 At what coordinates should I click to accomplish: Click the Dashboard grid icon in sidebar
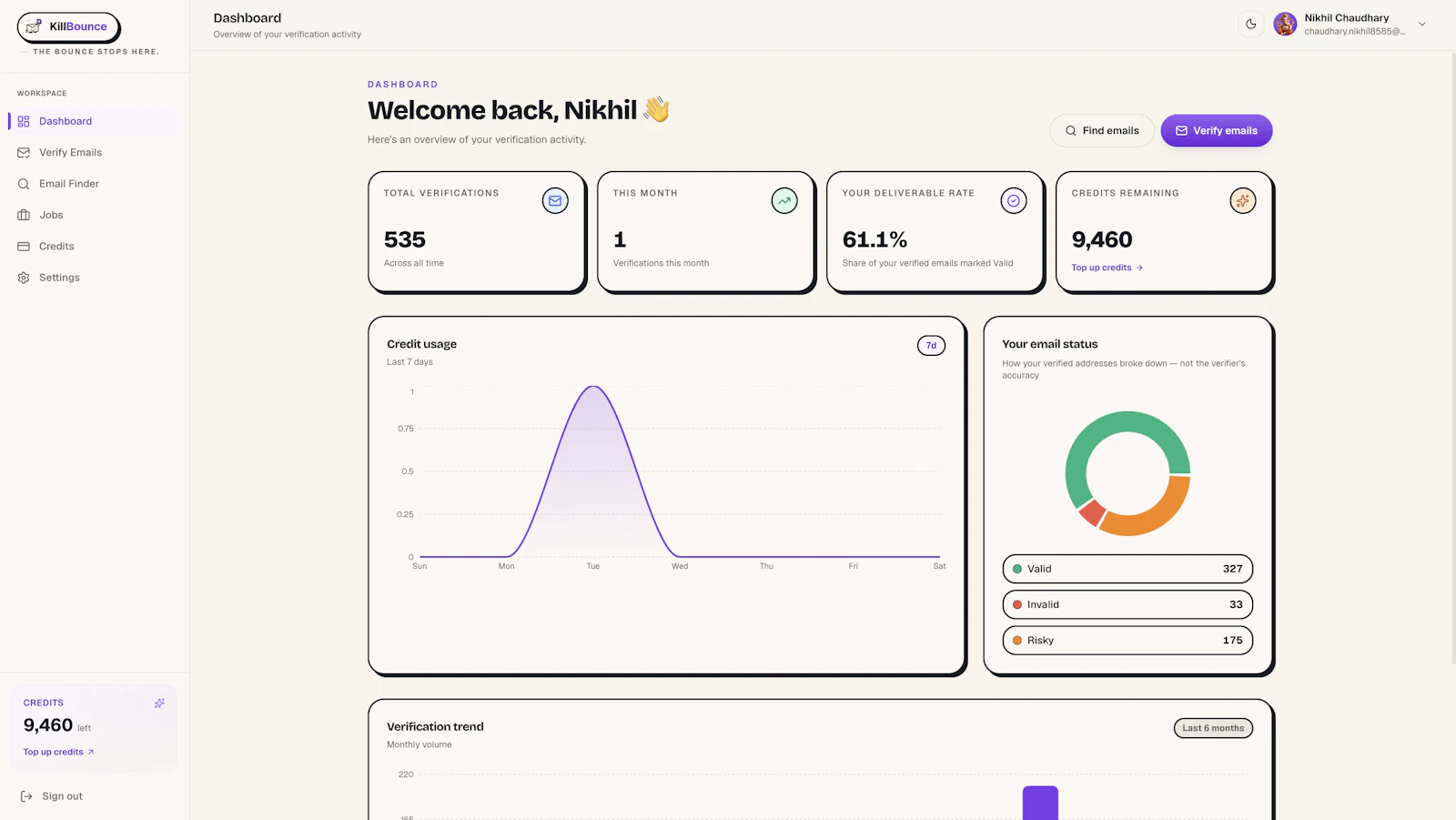[x=24, y=121]
